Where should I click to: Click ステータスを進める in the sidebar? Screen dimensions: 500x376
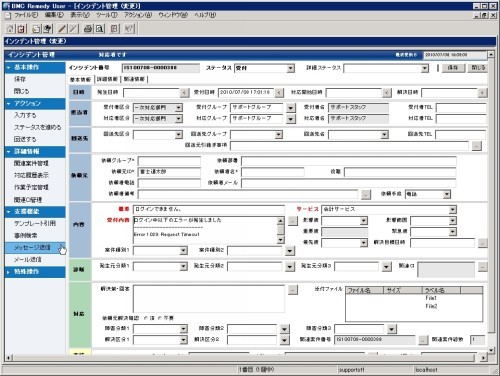tap(38, 127)
